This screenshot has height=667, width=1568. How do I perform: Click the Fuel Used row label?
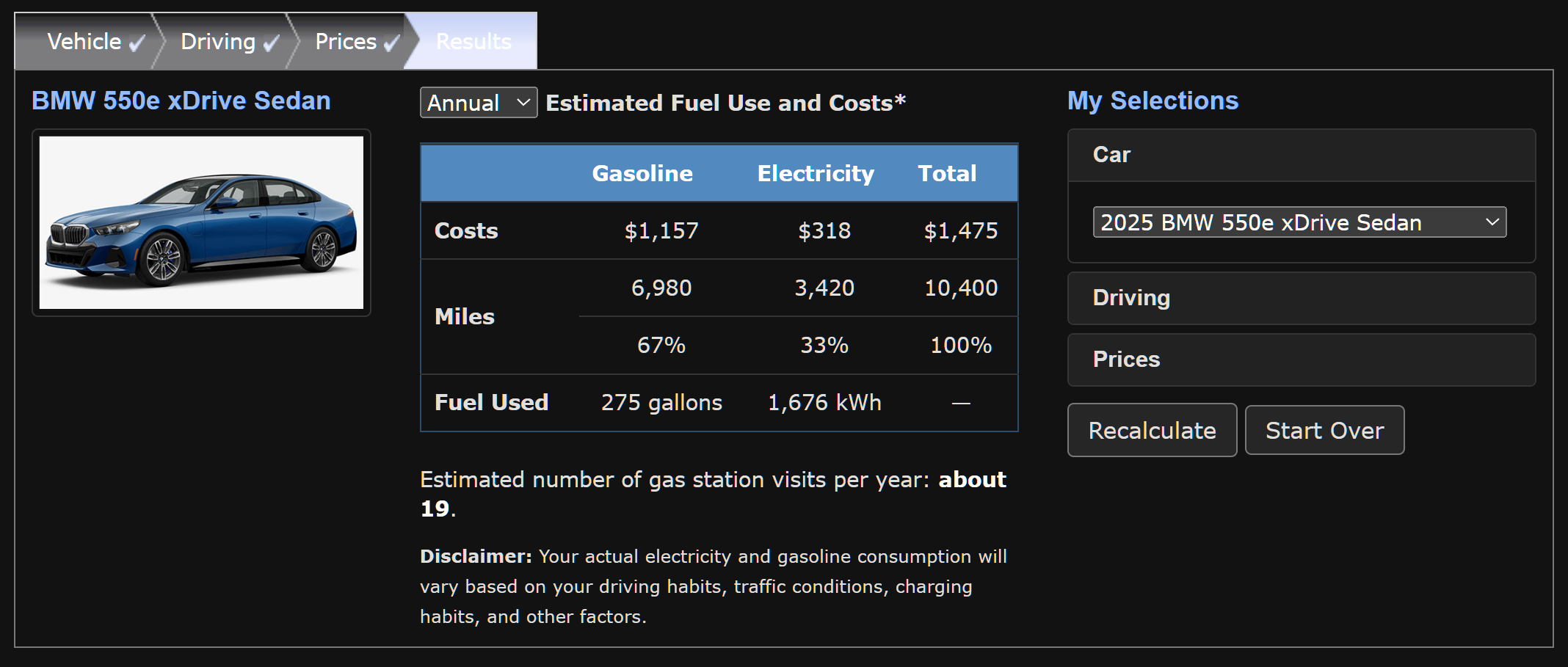[491, 402]
